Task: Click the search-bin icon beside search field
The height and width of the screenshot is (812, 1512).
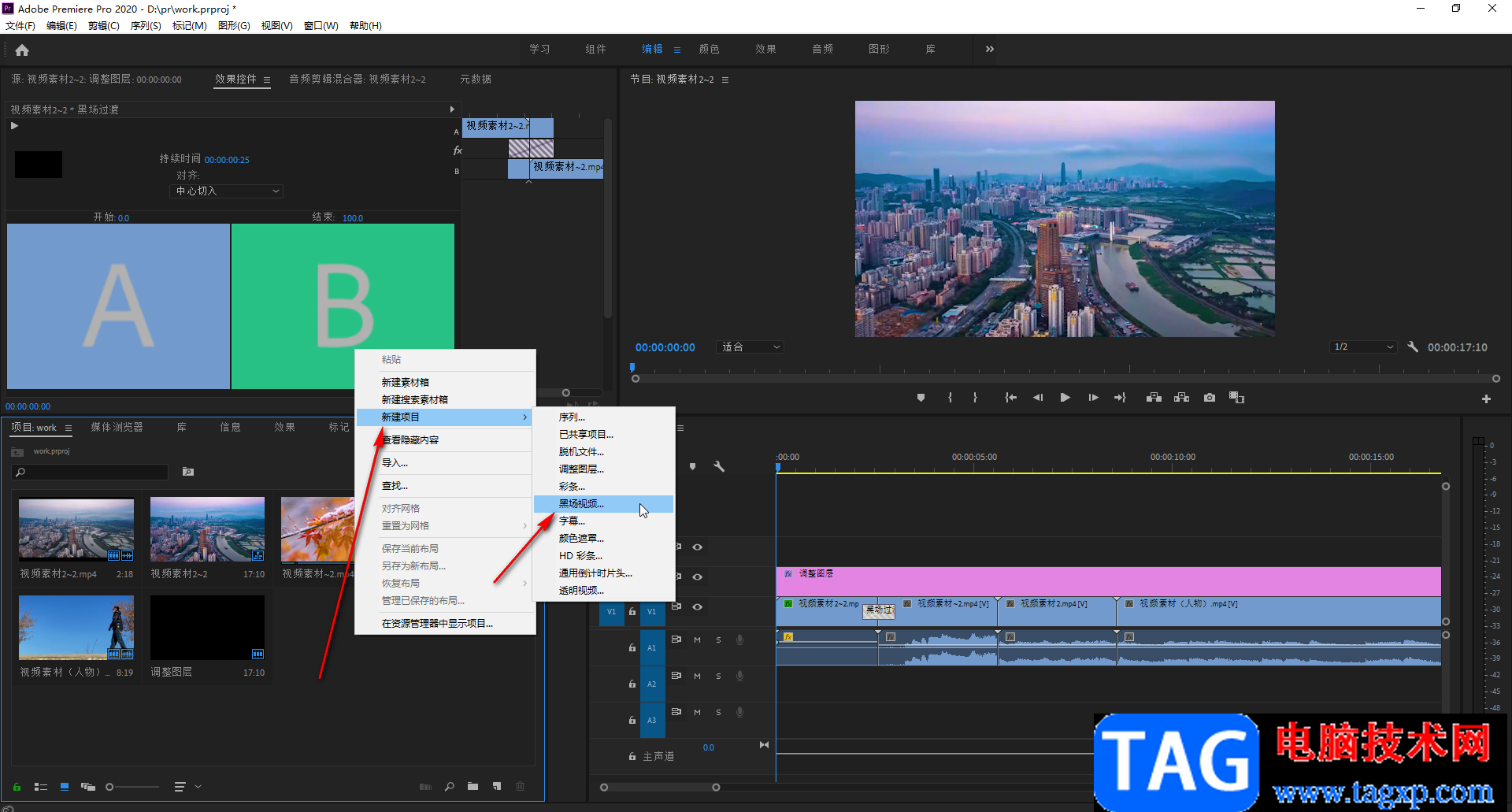Action: click(187, 472)
